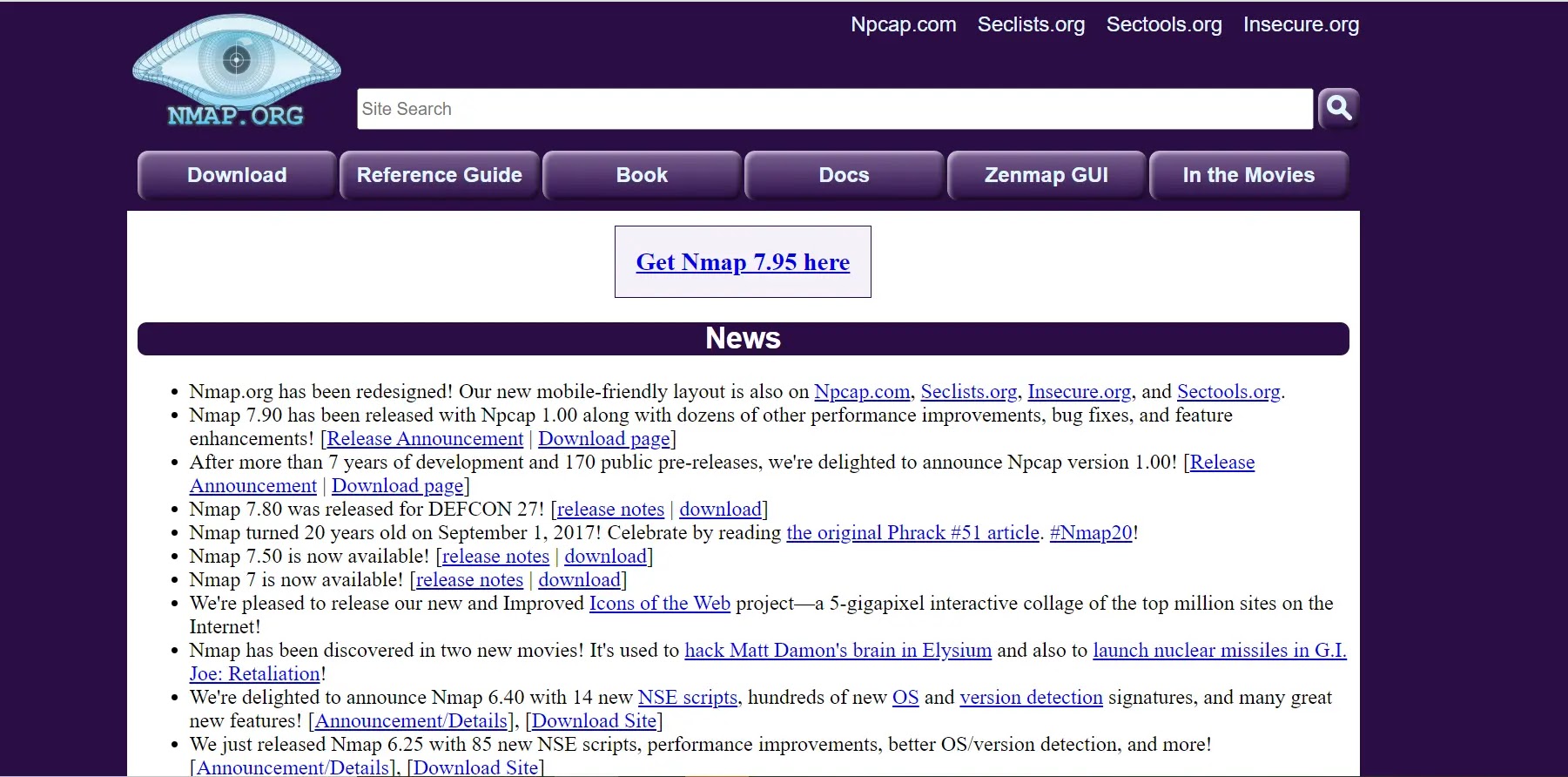Visit Insecure.org in top header

pos(1301,24)
